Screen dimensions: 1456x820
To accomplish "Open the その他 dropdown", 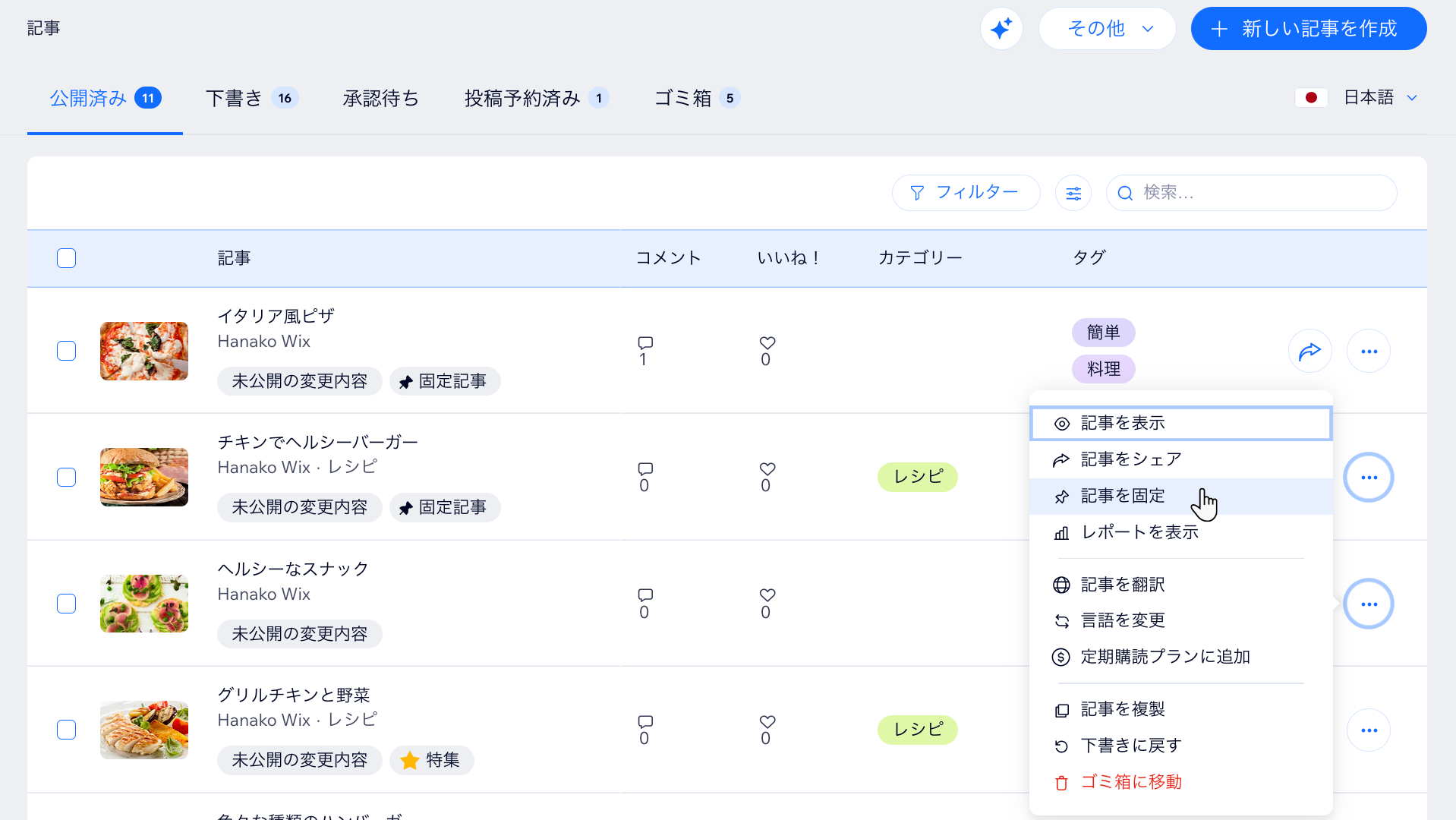I will [x=1107, y=28].
